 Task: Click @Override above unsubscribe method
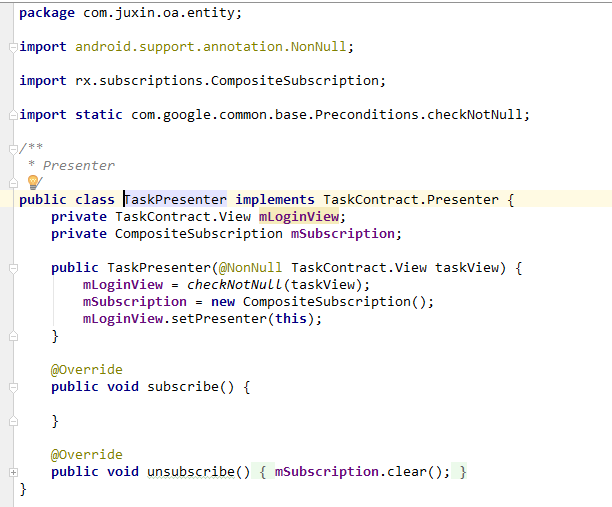pos(87,455)
